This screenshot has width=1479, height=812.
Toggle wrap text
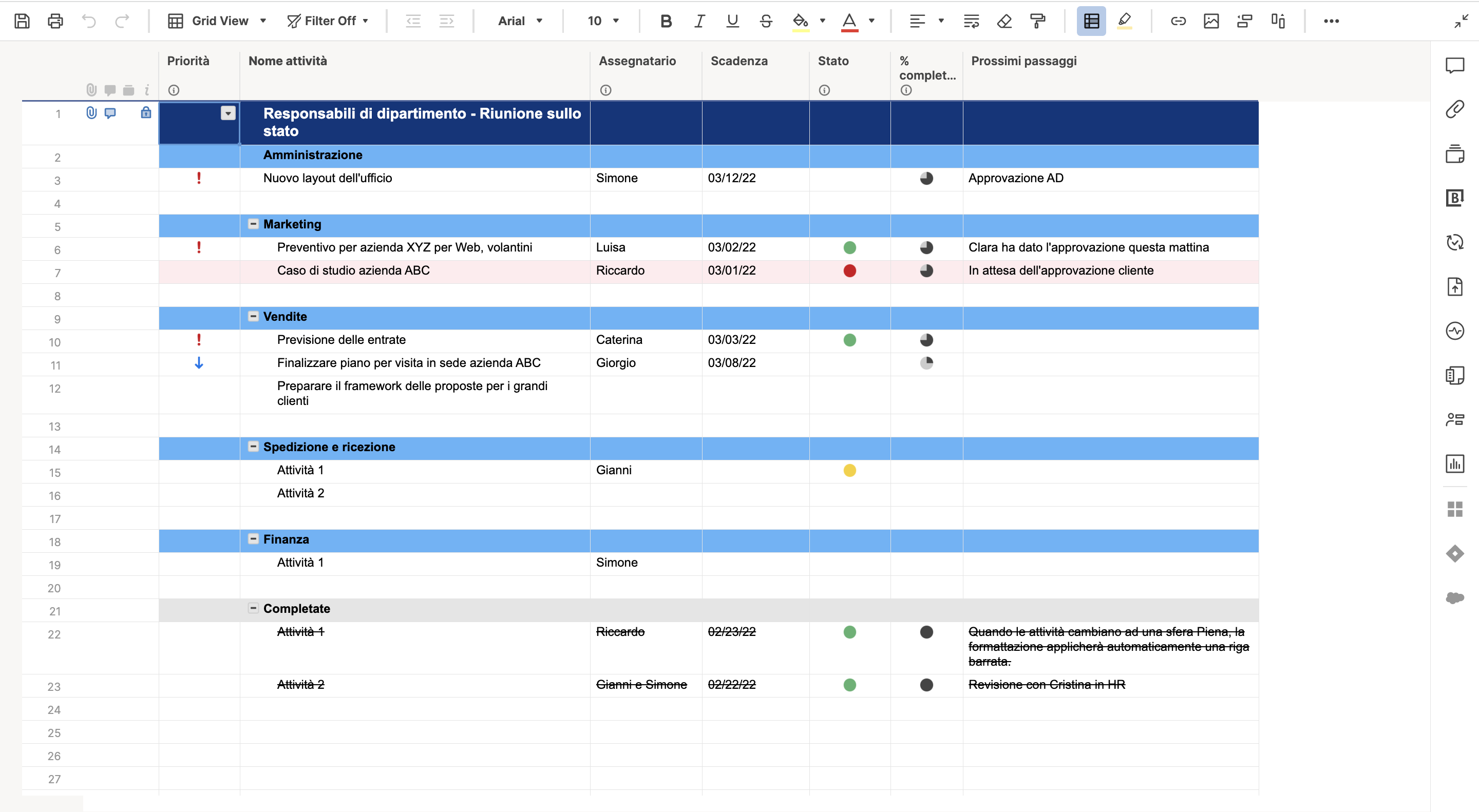971,21
